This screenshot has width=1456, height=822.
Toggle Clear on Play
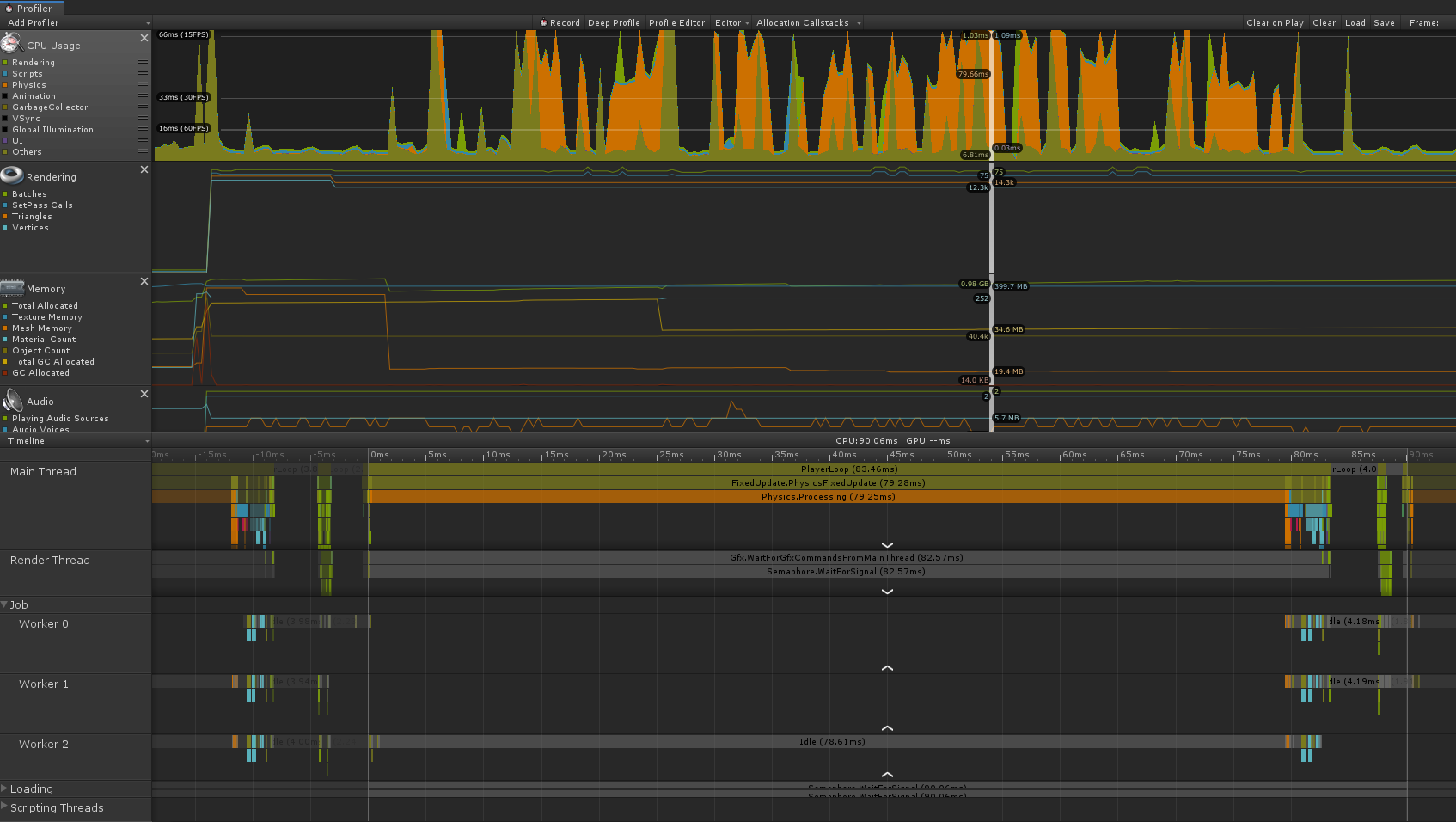click(x=1275, y=23)
